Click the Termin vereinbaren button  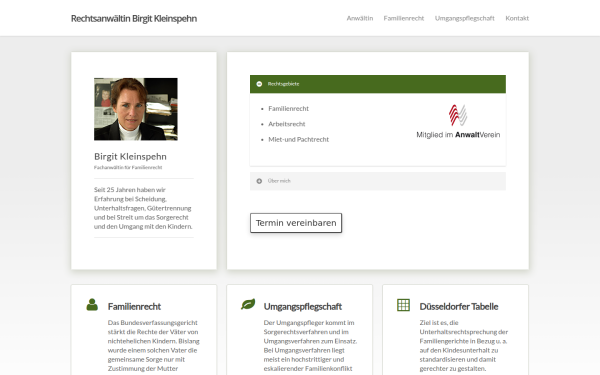pos(296,223)
